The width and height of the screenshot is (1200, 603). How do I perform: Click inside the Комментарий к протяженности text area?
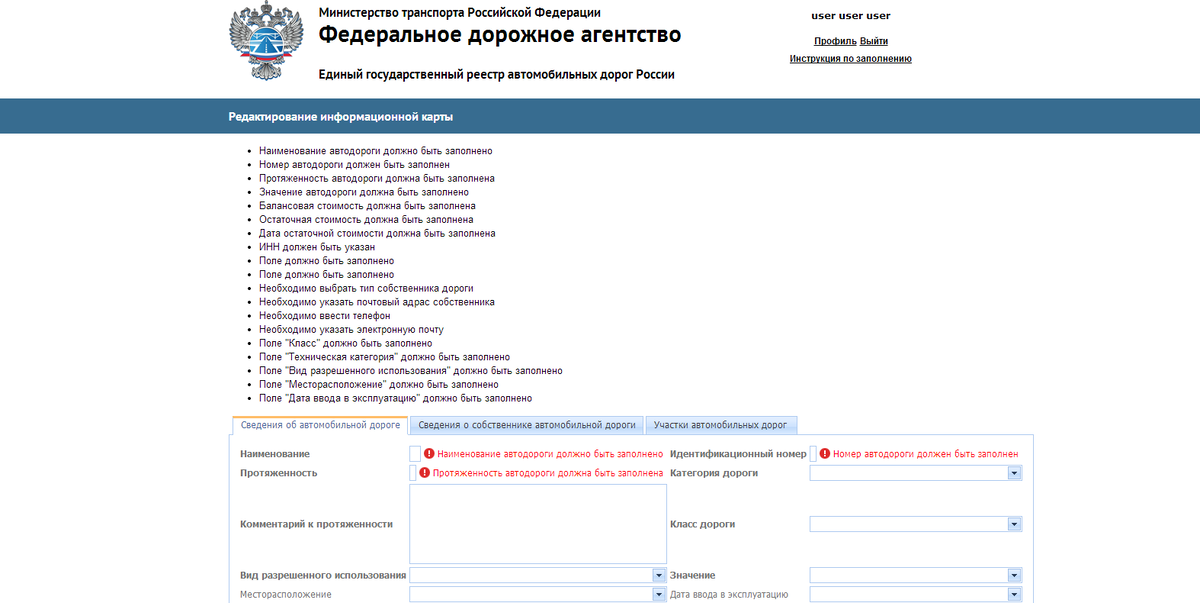[x=537, y=523]
